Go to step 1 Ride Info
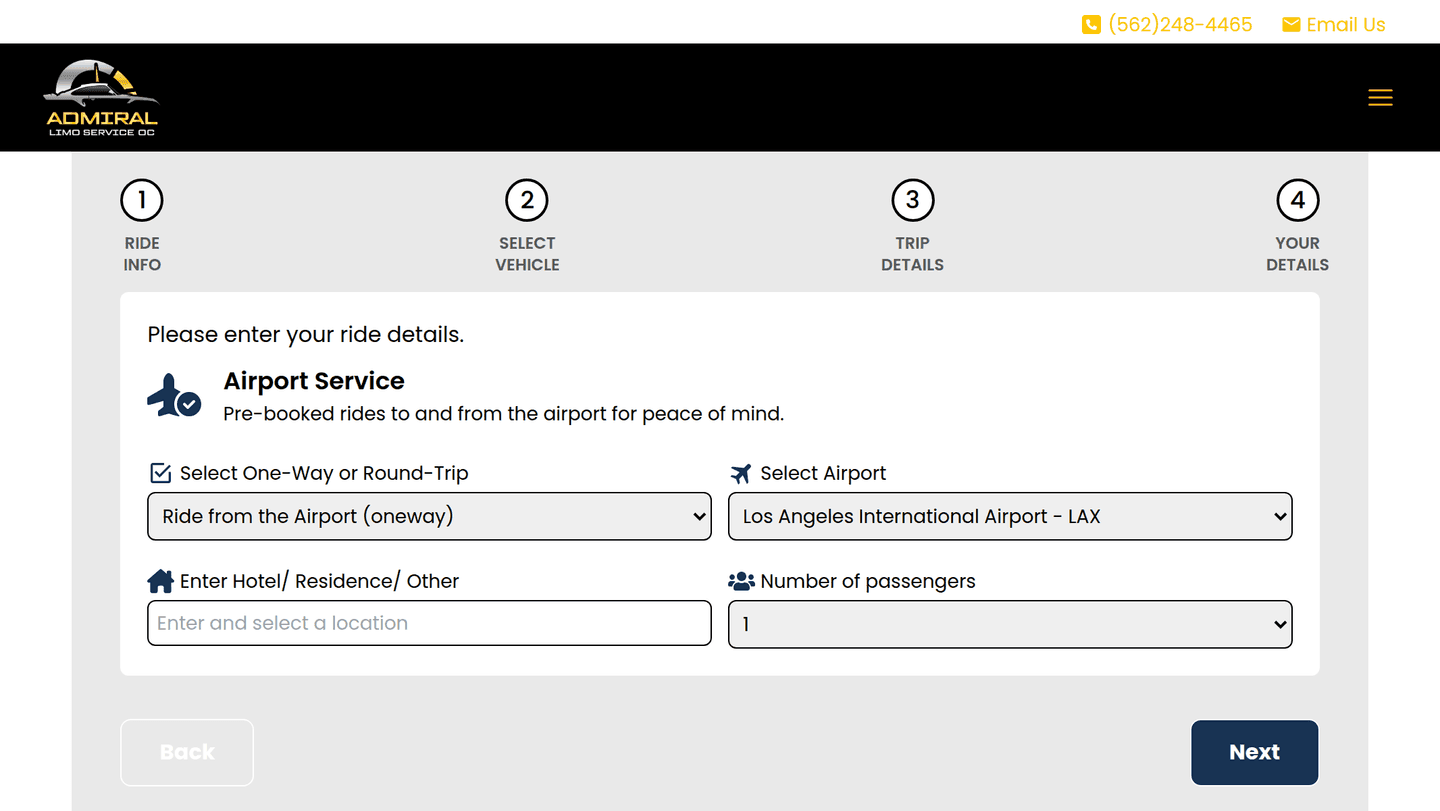This screenshot has height=811, width=1440. 142,226
